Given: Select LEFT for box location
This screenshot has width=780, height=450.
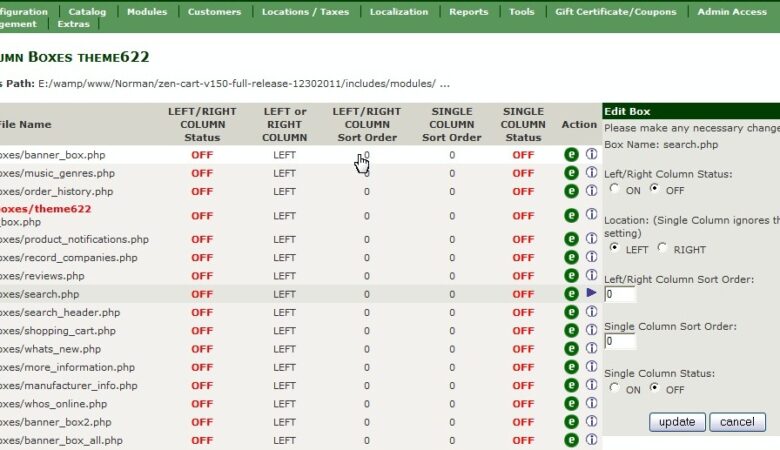Looking at the screenshot, I should click(614, 248).
